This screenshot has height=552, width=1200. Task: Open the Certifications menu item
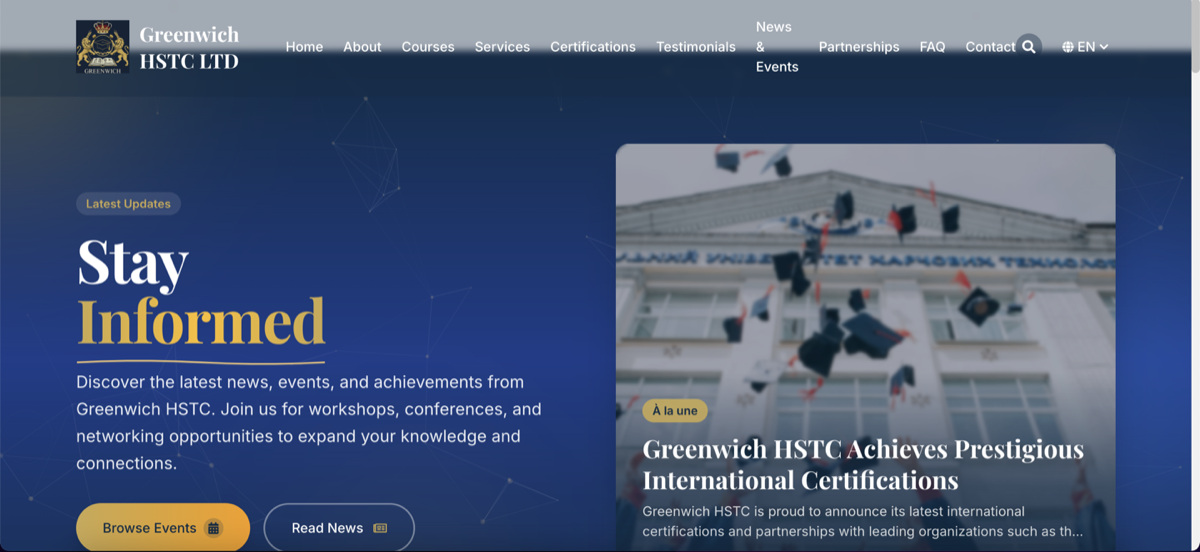(593, 47)
